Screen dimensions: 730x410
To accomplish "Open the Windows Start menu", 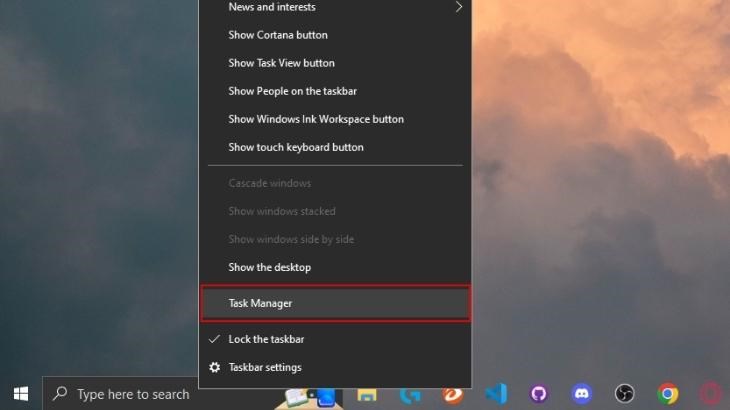I will (x=21, y=394).
